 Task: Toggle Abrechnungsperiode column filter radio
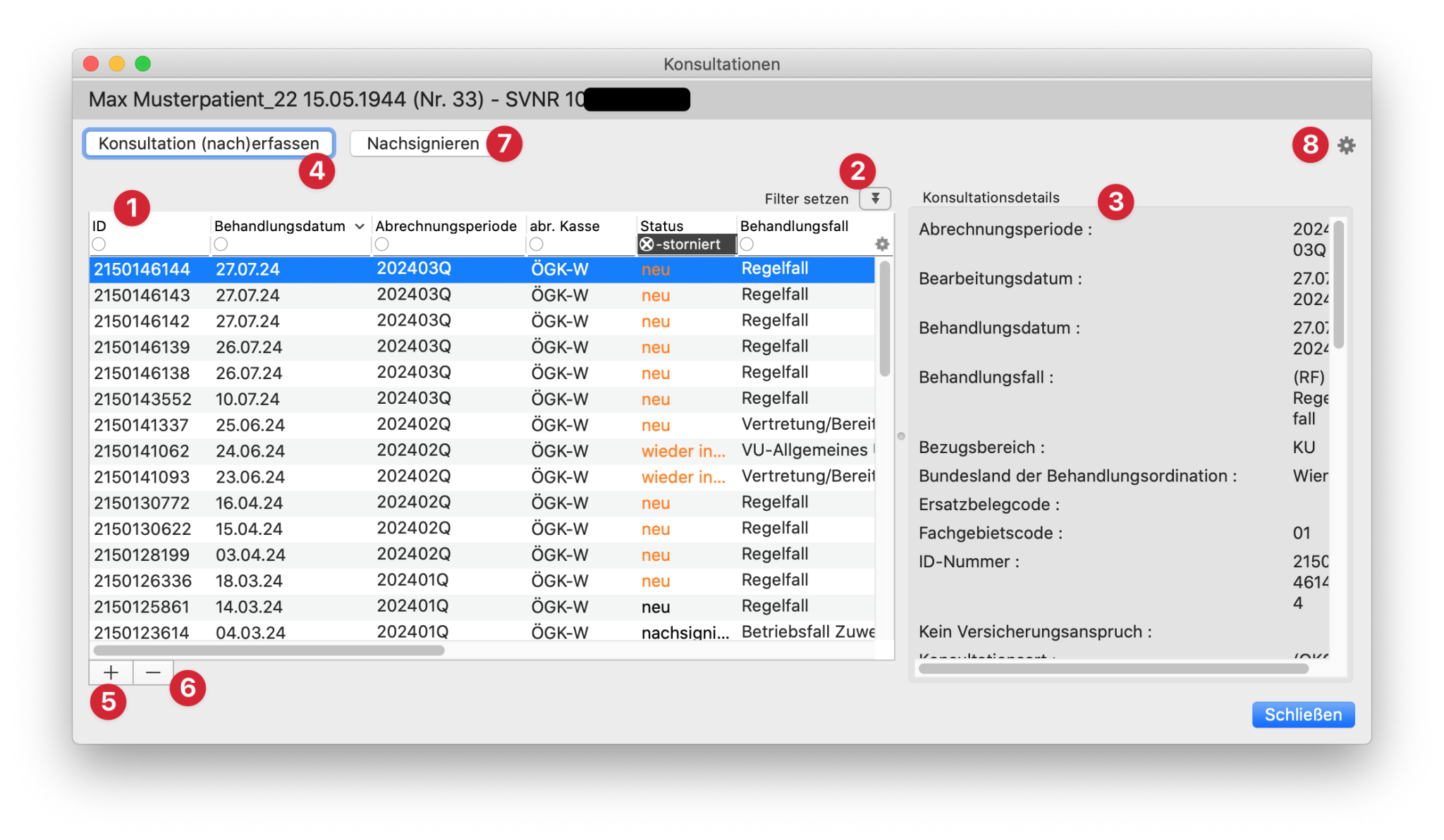point(382,244)
